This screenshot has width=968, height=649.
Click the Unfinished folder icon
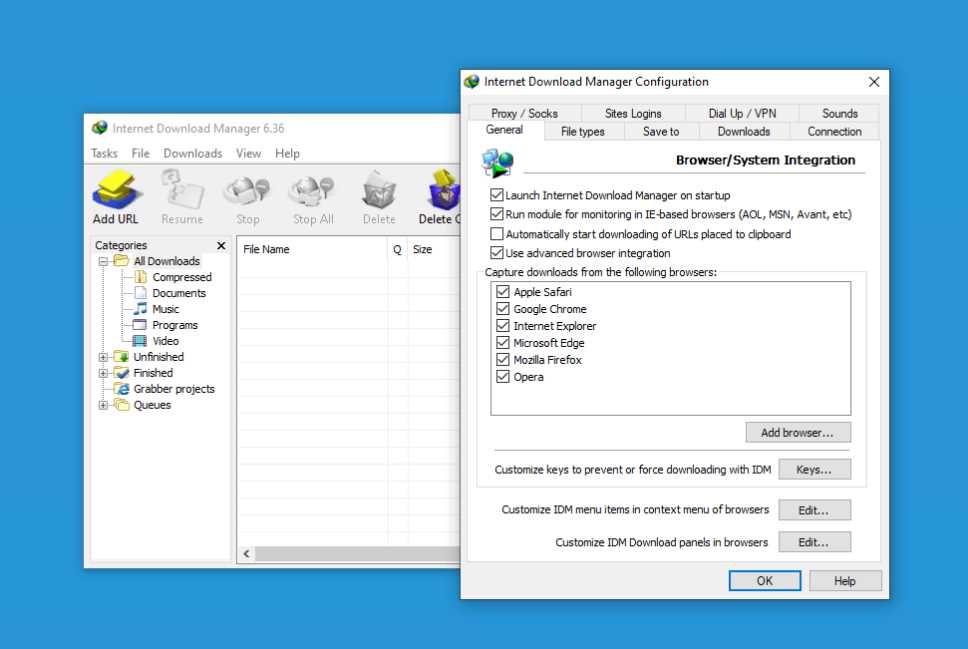pos(122,357)
